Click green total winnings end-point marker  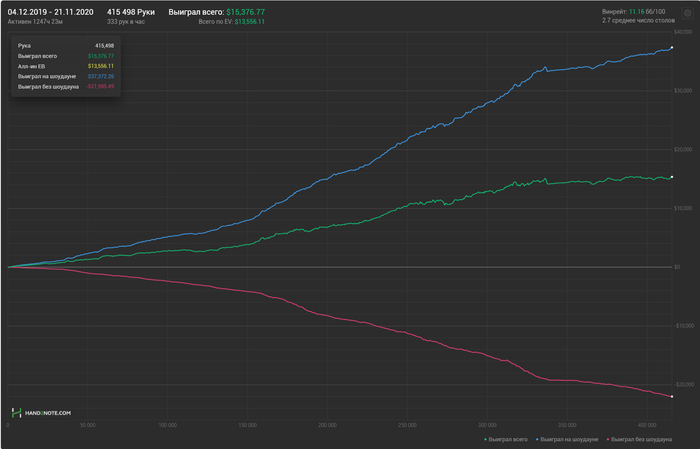pos(672,177)
